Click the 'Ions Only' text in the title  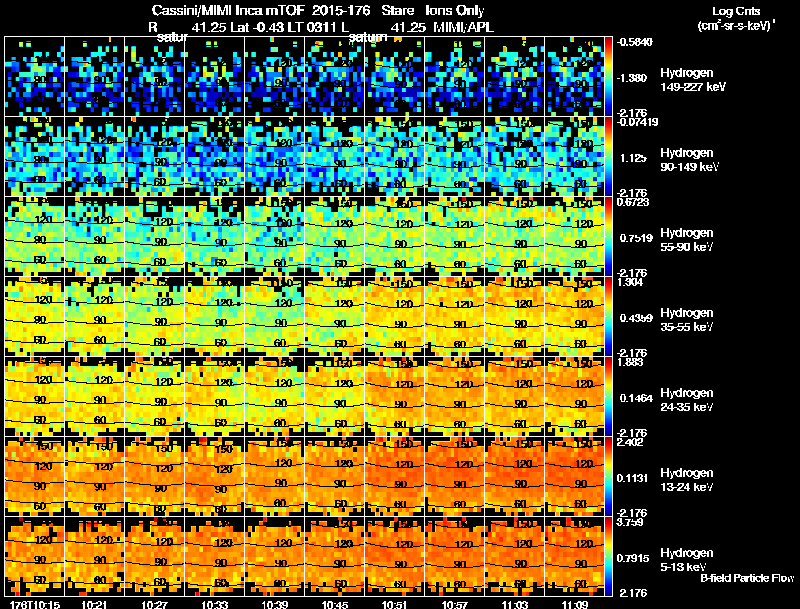(x=455, y=10)
